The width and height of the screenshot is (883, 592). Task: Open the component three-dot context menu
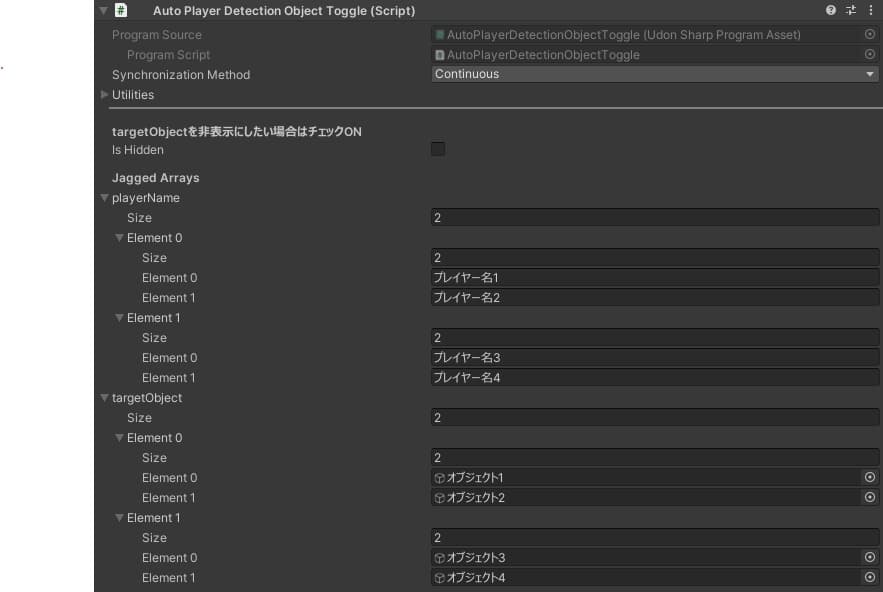click(x=870, y=10)
